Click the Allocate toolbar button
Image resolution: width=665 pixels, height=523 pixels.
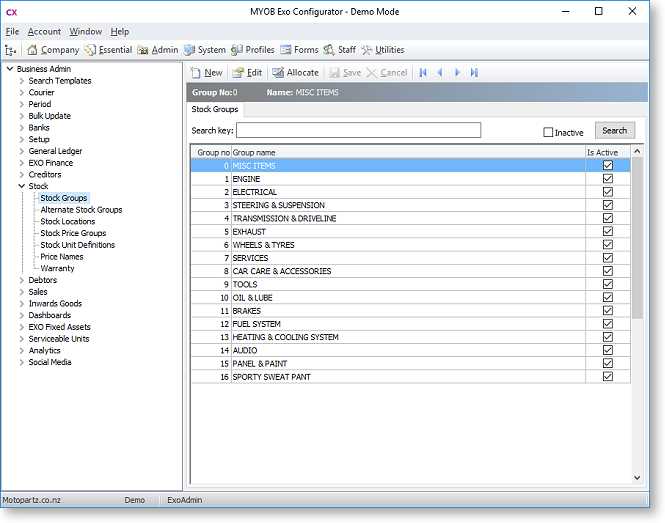click(x=295, y=73)
